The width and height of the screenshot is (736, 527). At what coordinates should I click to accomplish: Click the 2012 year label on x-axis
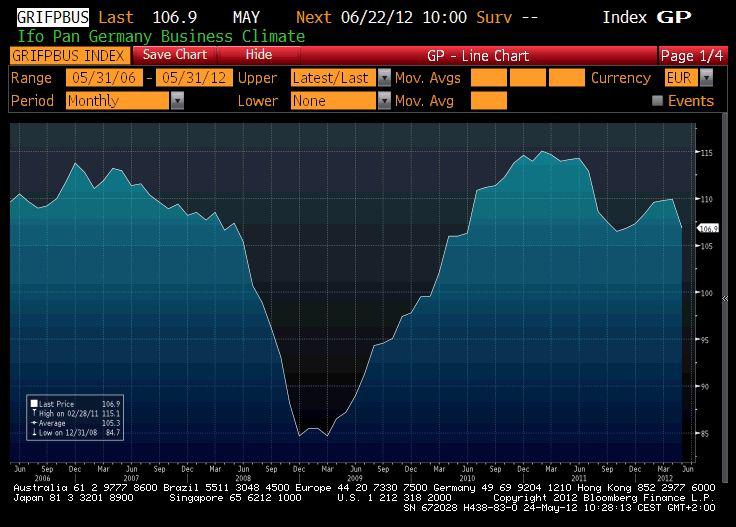coord(664,478)
